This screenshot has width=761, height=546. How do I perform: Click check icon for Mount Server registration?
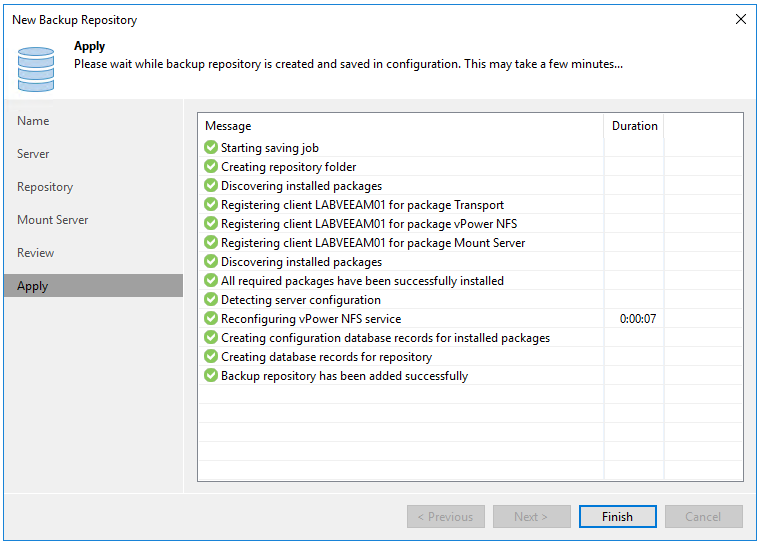pos(211,243)
